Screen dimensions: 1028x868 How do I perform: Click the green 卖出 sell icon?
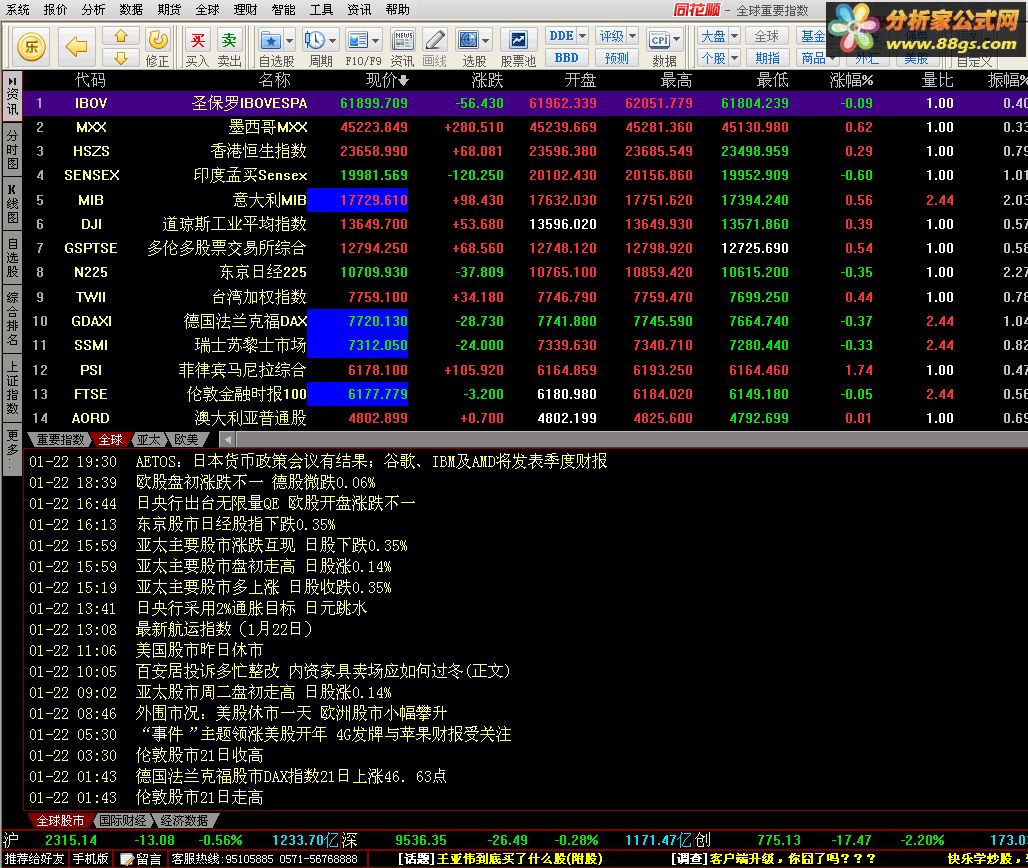229,40
